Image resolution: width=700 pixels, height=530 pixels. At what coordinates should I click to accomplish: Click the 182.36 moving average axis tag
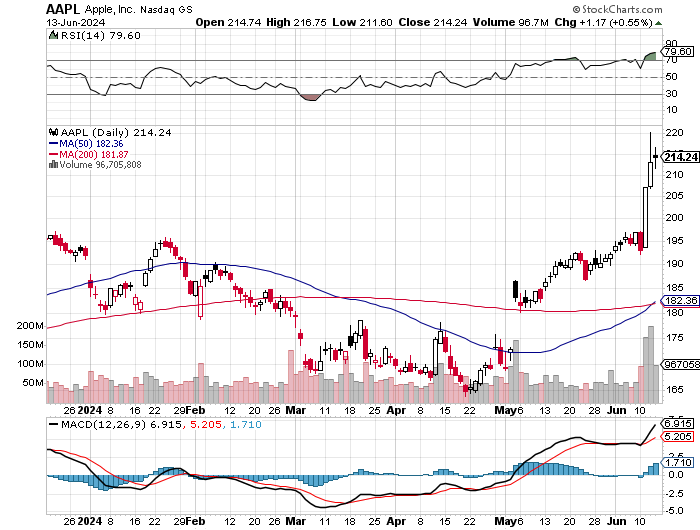pos(680,300)
